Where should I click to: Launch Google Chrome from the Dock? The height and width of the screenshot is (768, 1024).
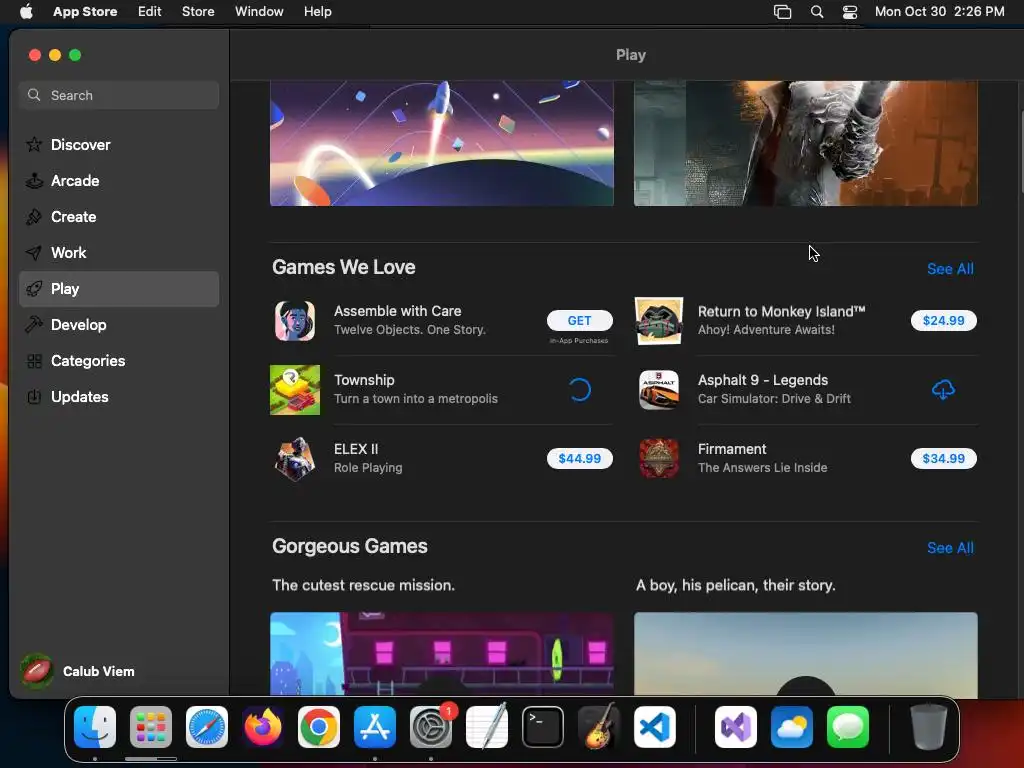319,727
